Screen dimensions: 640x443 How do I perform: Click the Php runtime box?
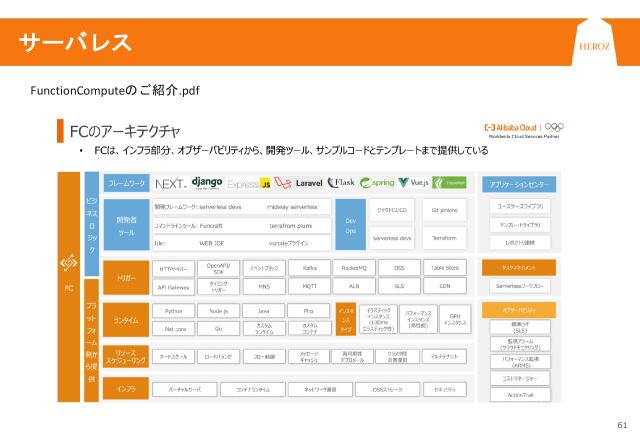tap(309, 311)
